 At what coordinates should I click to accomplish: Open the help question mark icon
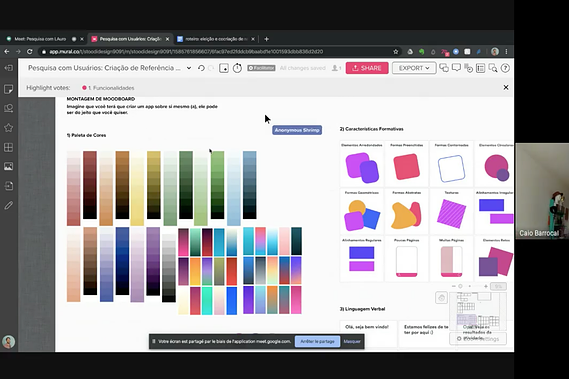pos(505,68)
